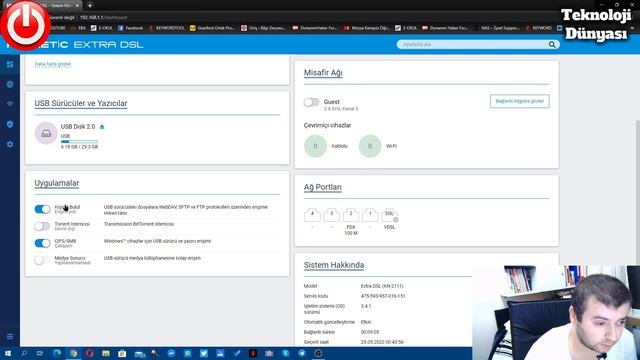The width and height of the screenshot is (640, 360).
Task: Open the Ağ Portları heading link
Action: click(x=322, y=187)
